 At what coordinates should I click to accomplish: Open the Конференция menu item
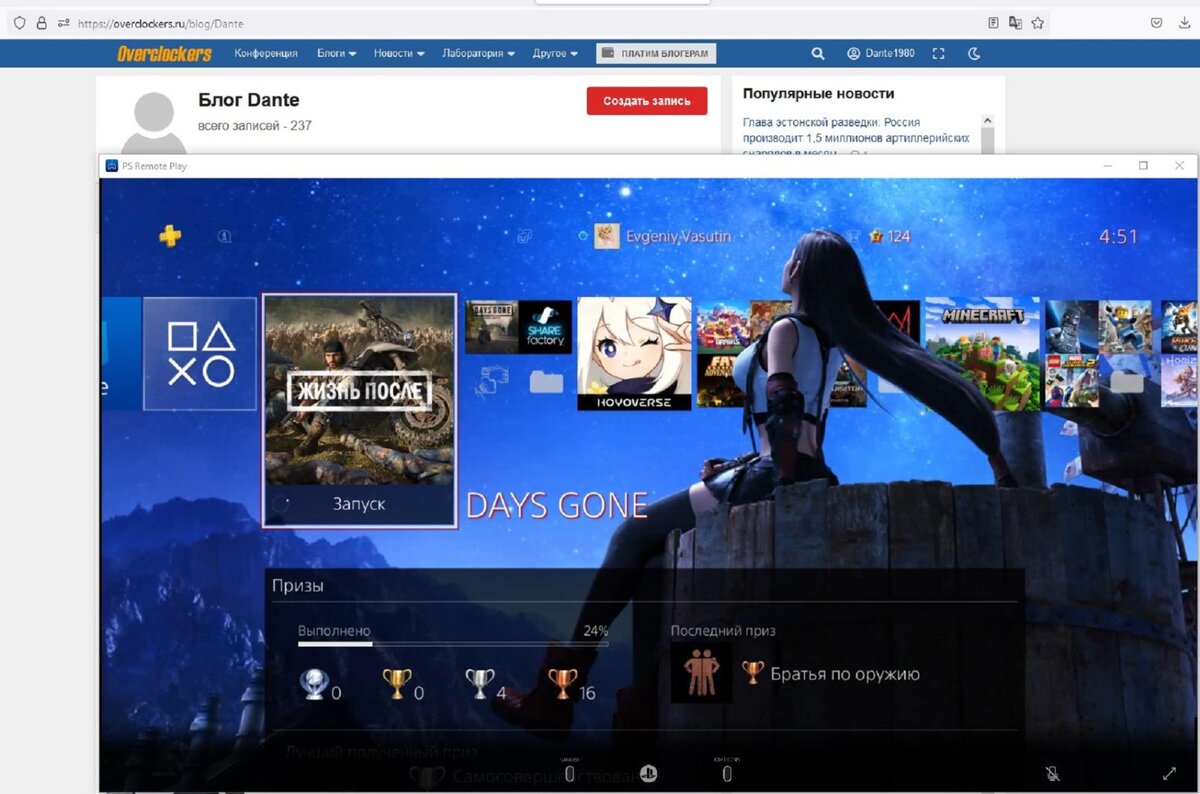(x=266, y=53)
